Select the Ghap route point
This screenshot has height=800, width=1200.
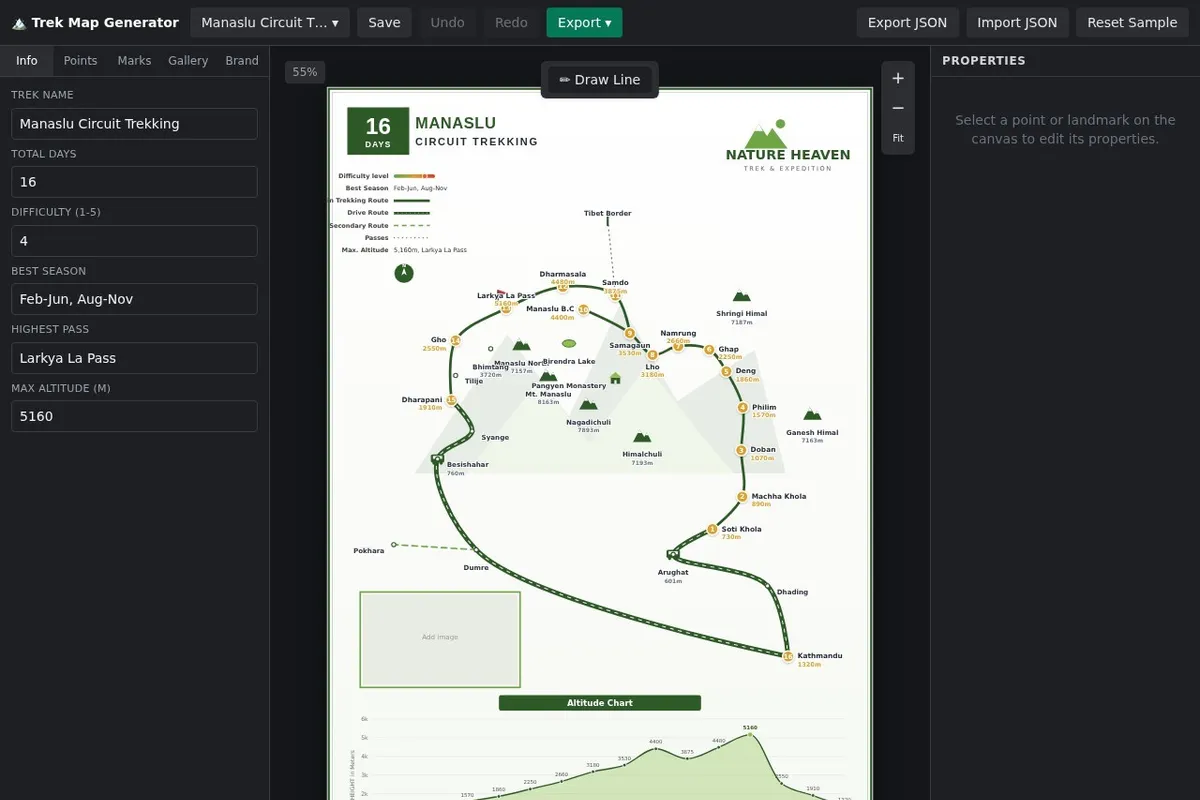point(709,350)
